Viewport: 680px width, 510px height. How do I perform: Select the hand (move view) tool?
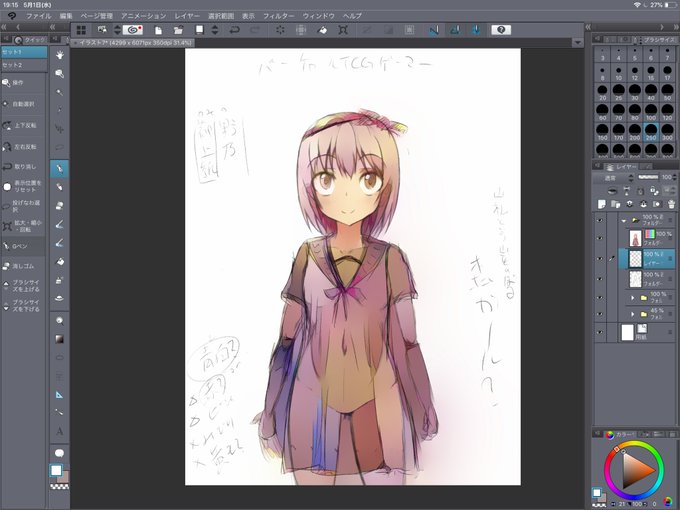pyautogui.click(x=59, y=55)
